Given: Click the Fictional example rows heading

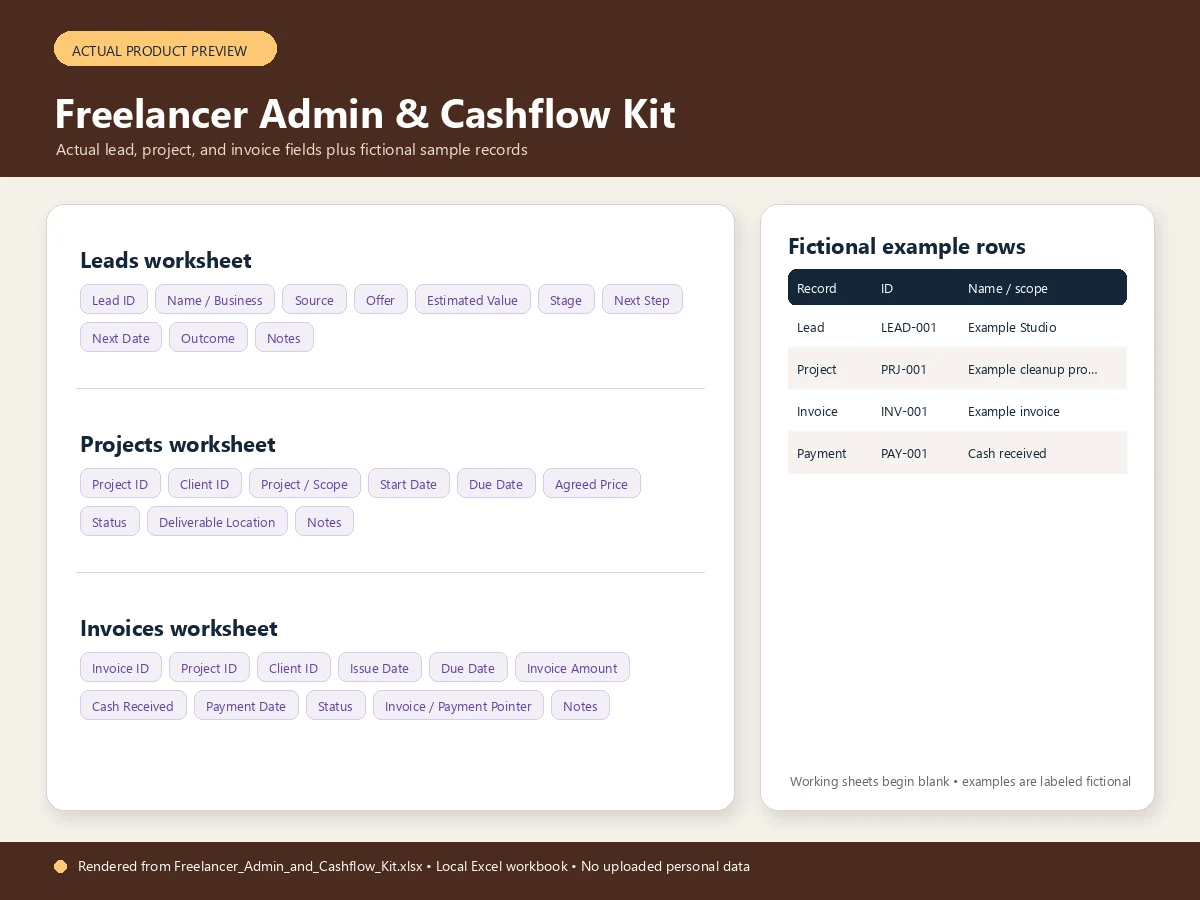Looking at the screenshot, I should click(907, 246).
